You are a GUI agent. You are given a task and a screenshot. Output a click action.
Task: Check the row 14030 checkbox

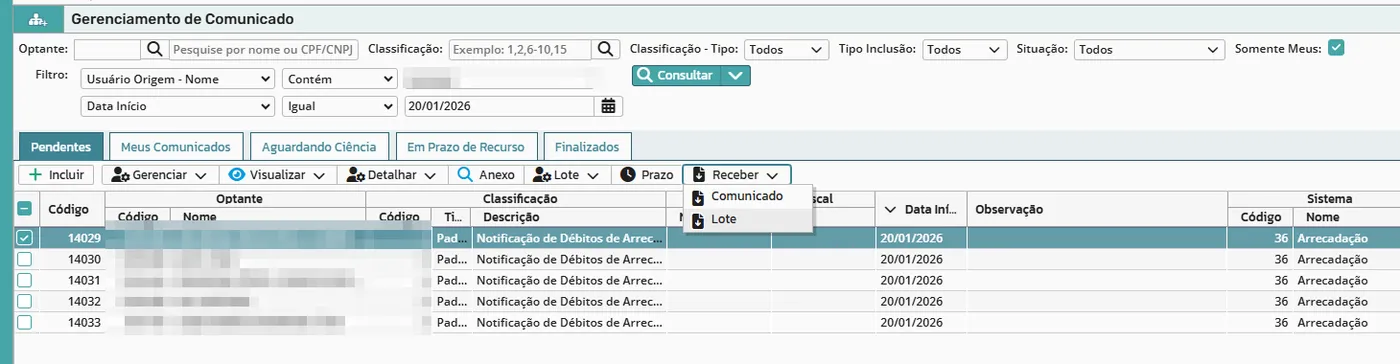25,259
